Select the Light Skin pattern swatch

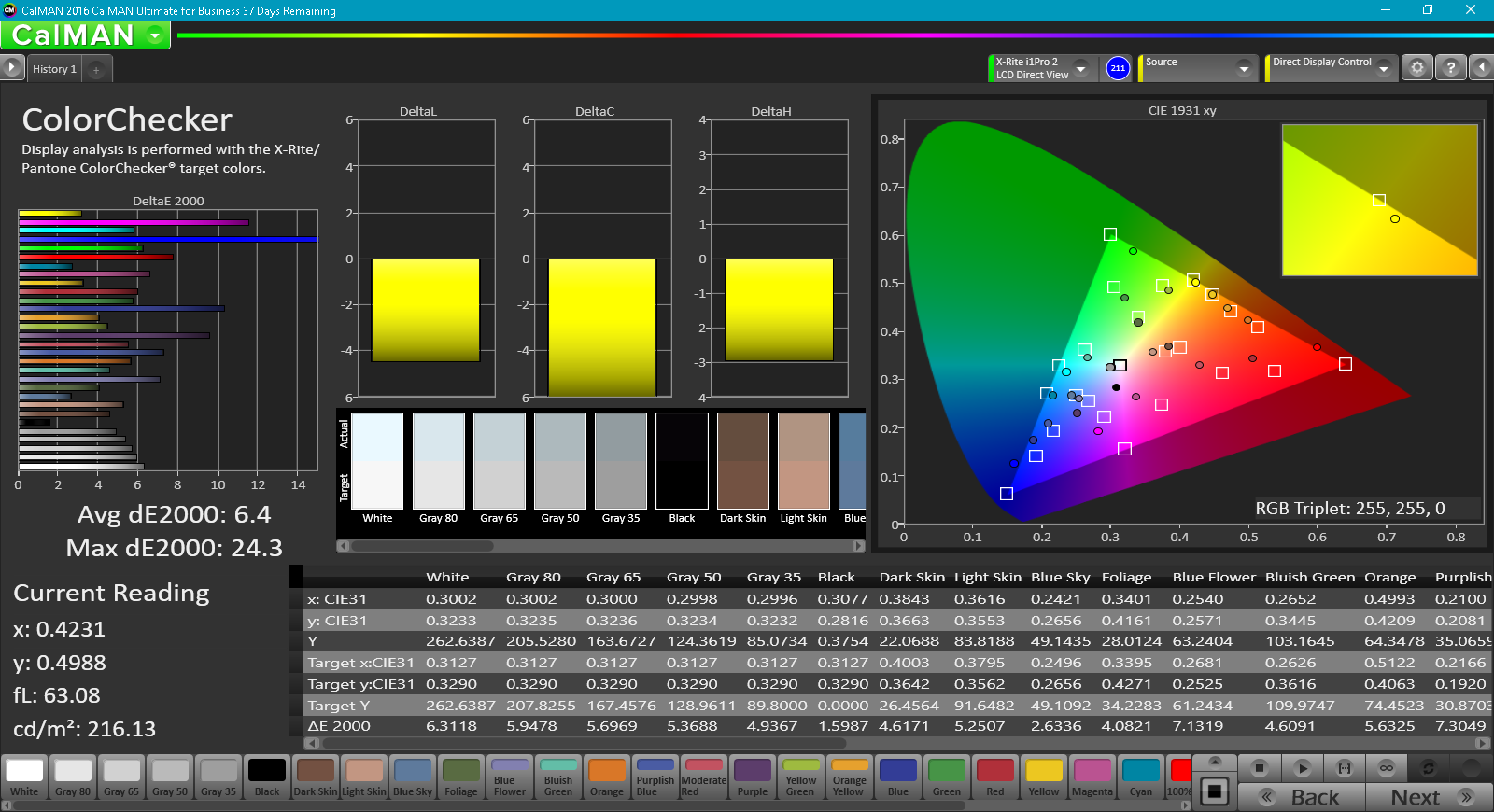364,777
